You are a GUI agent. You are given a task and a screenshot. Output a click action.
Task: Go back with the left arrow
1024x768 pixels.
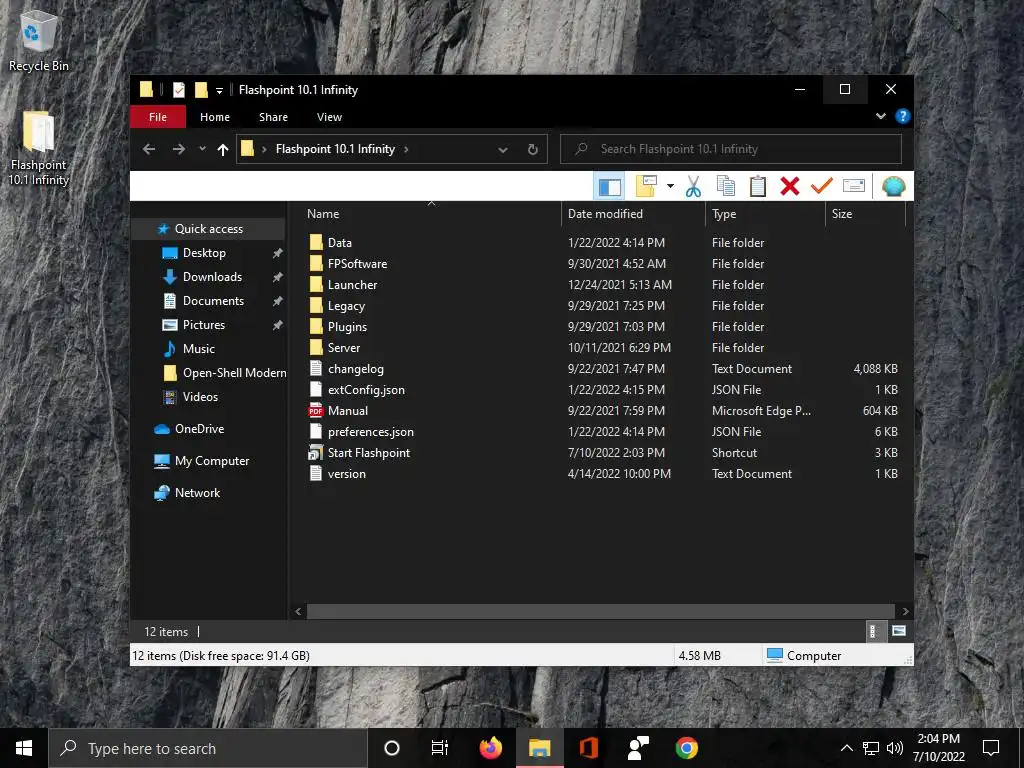click(149, 150)
